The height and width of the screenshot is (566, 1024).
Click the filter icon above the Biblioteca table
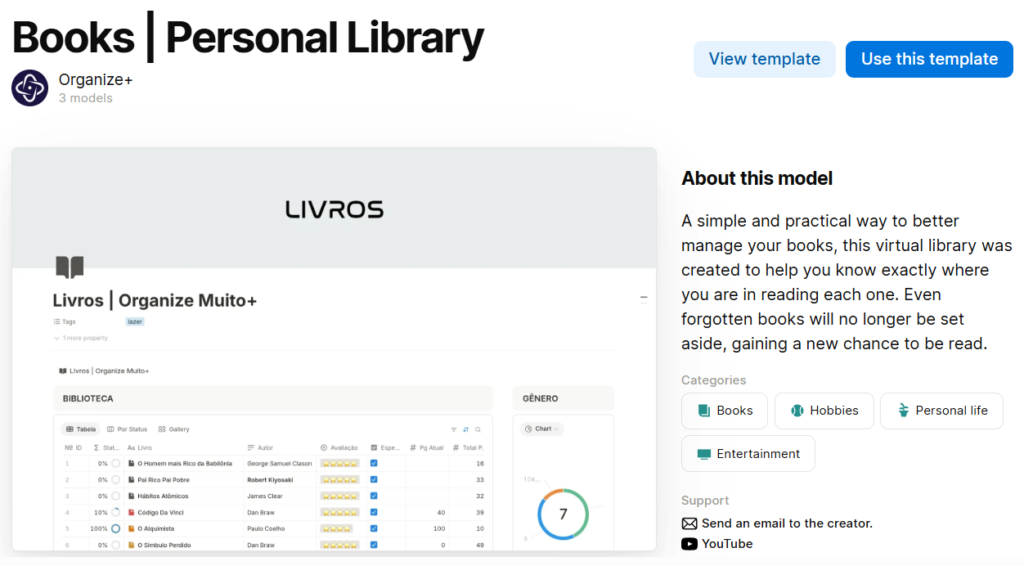point(453,430)
